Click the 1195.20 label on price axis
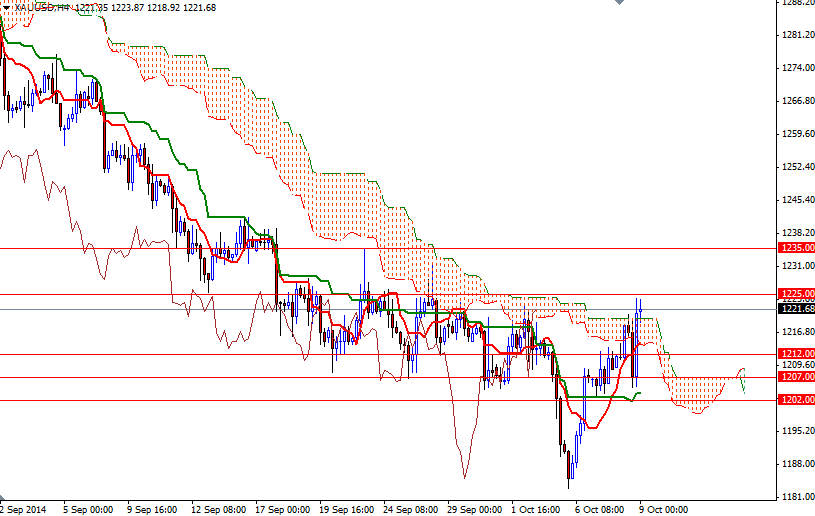The image size is (815, 516). 796,431
